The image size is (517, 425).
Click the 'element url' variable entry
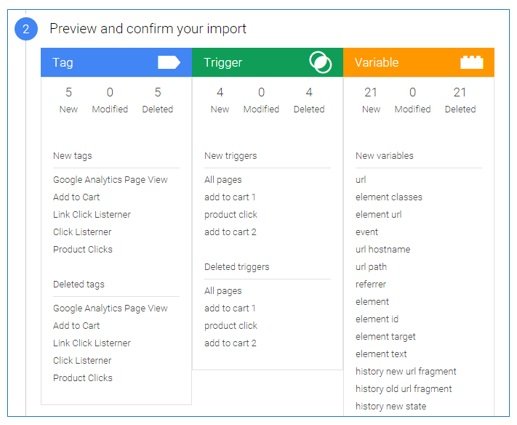tap(378, 214)
